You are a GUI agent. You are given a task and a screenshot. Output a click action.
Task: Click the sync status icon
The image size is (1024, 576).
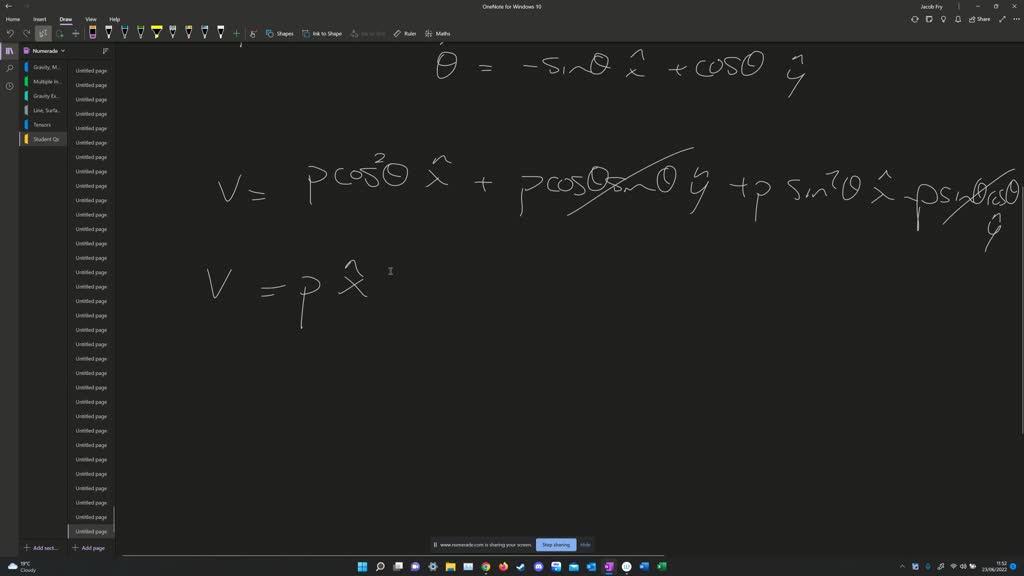pos(914,19)
